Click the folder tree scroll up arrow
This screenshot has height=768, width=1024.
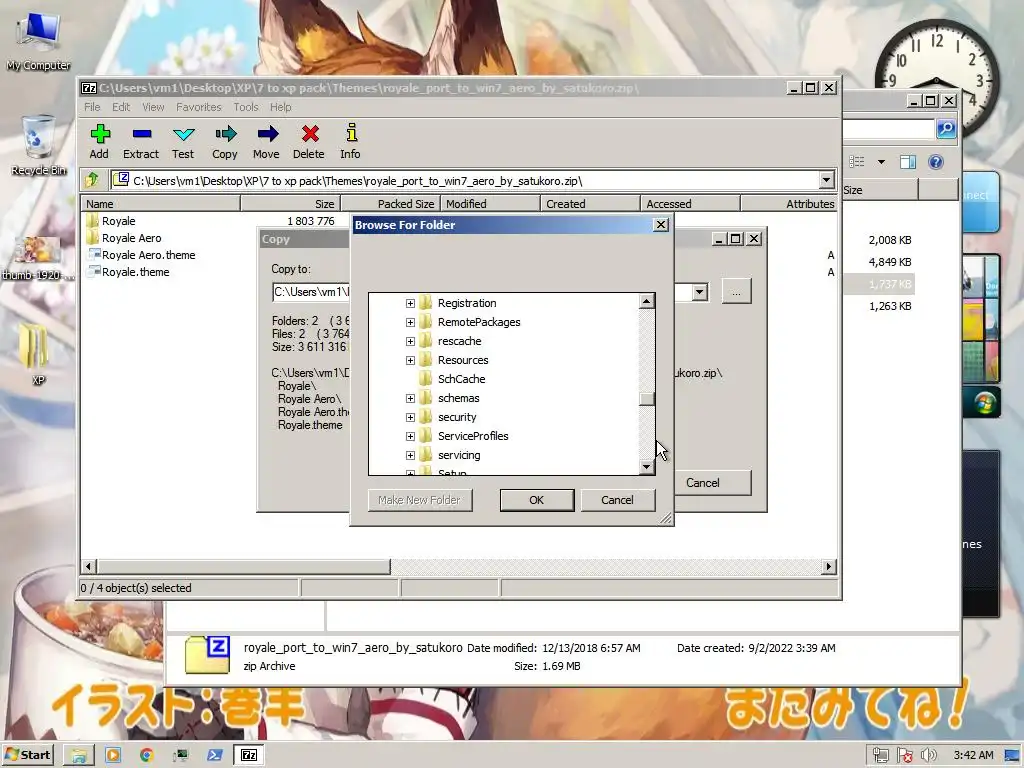pos(647,301)
